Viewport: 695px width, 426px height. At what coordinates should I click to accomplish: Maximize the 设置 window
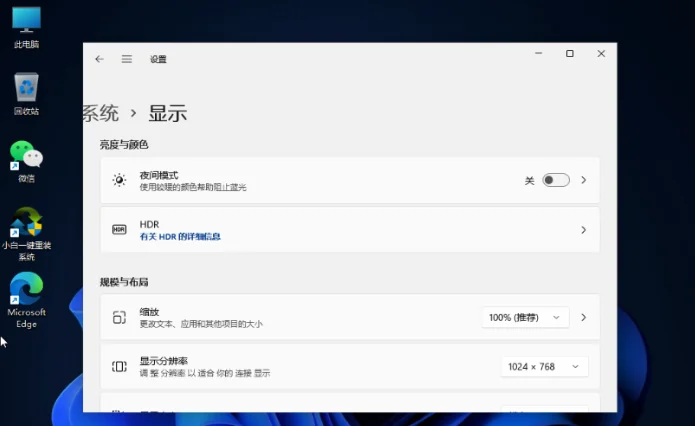pyautogui.click(x=570, y=54)
